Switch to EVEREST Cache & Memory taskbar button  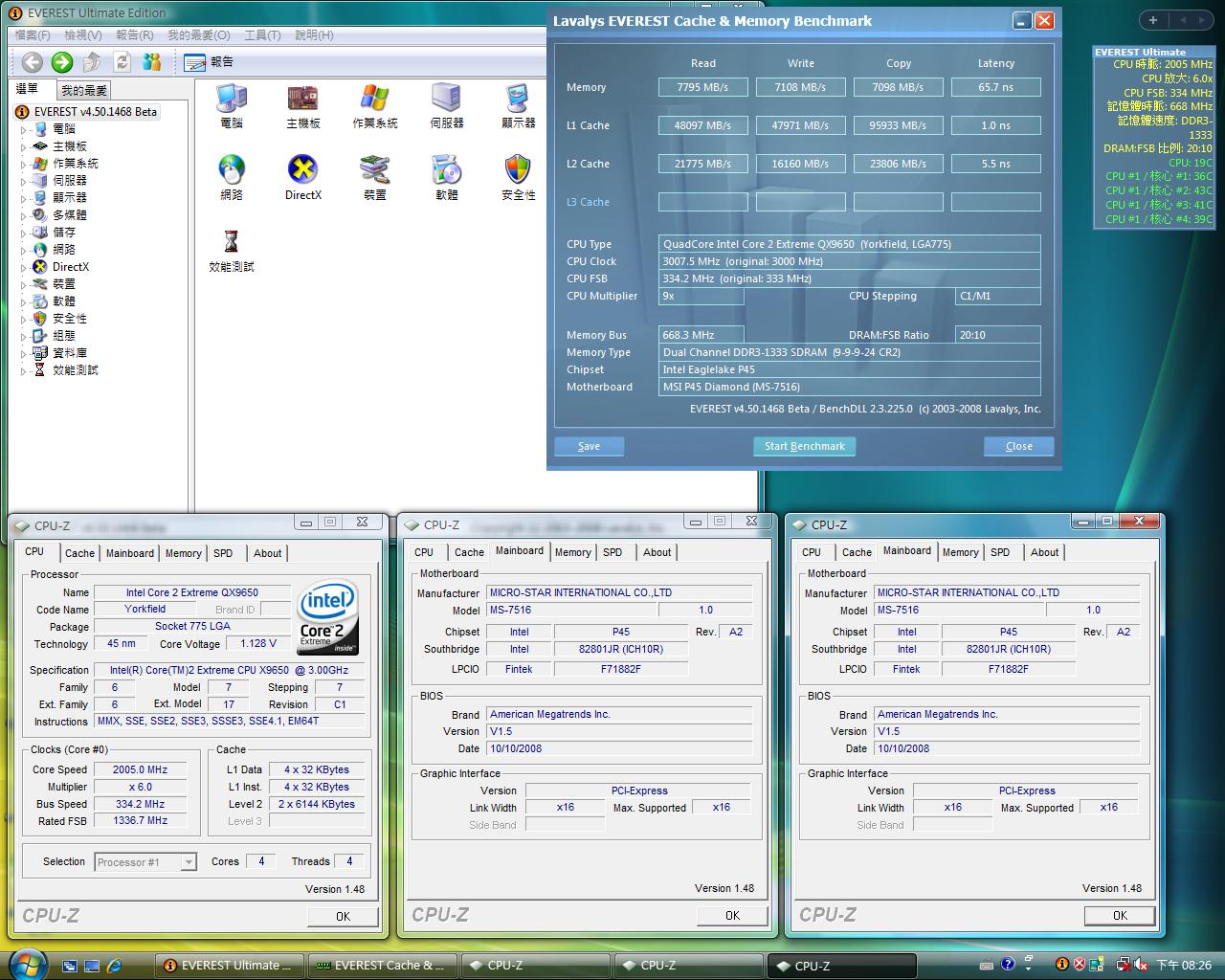point(382,966)
